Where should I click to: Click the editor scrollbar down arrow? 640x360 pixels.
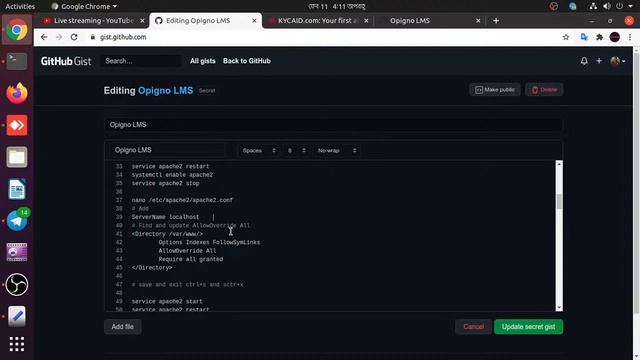click(559, 308)
